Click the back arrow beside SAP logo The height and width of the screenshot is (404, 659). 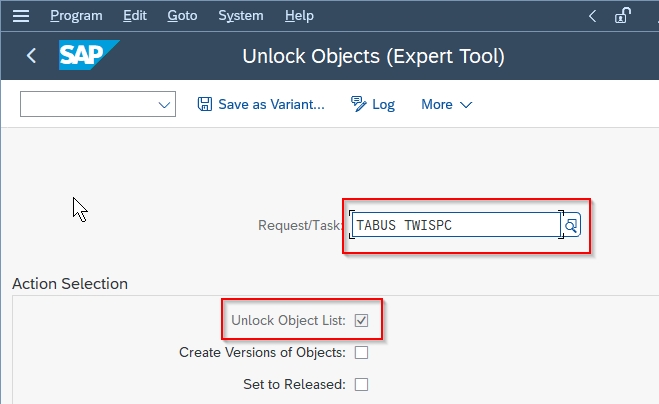tap(31, 55)
